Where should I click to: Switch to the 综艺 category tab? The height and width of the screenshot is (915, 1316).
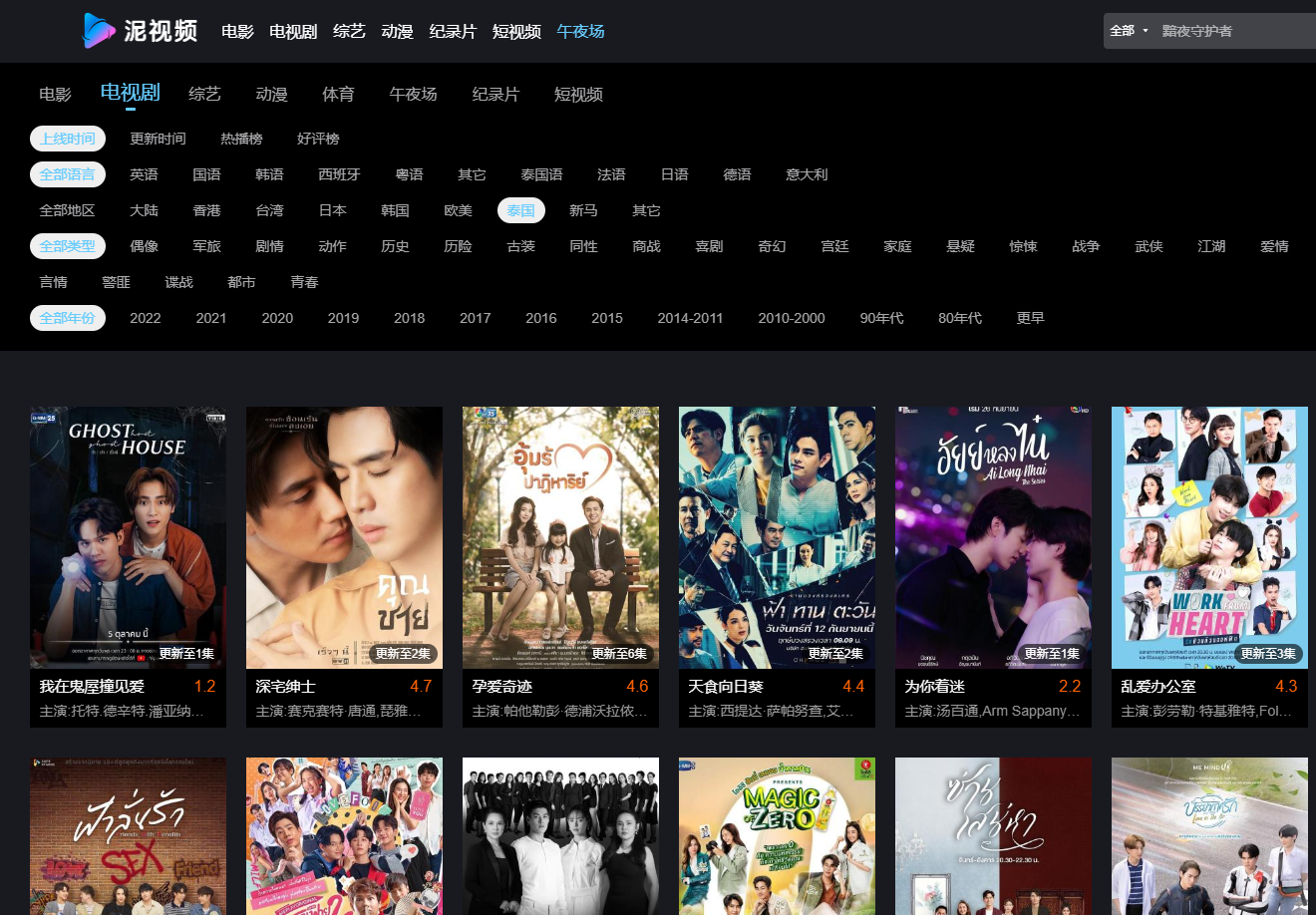204,94
